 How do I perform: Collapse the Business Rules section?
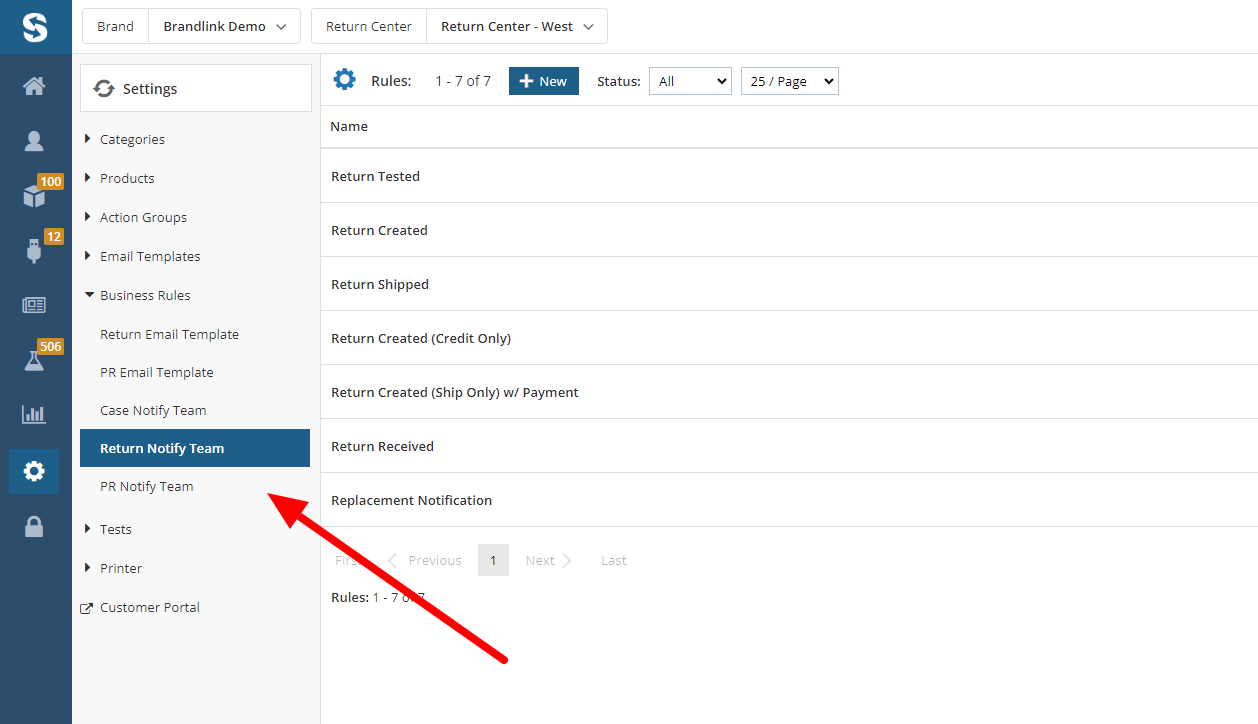[144, 295]
